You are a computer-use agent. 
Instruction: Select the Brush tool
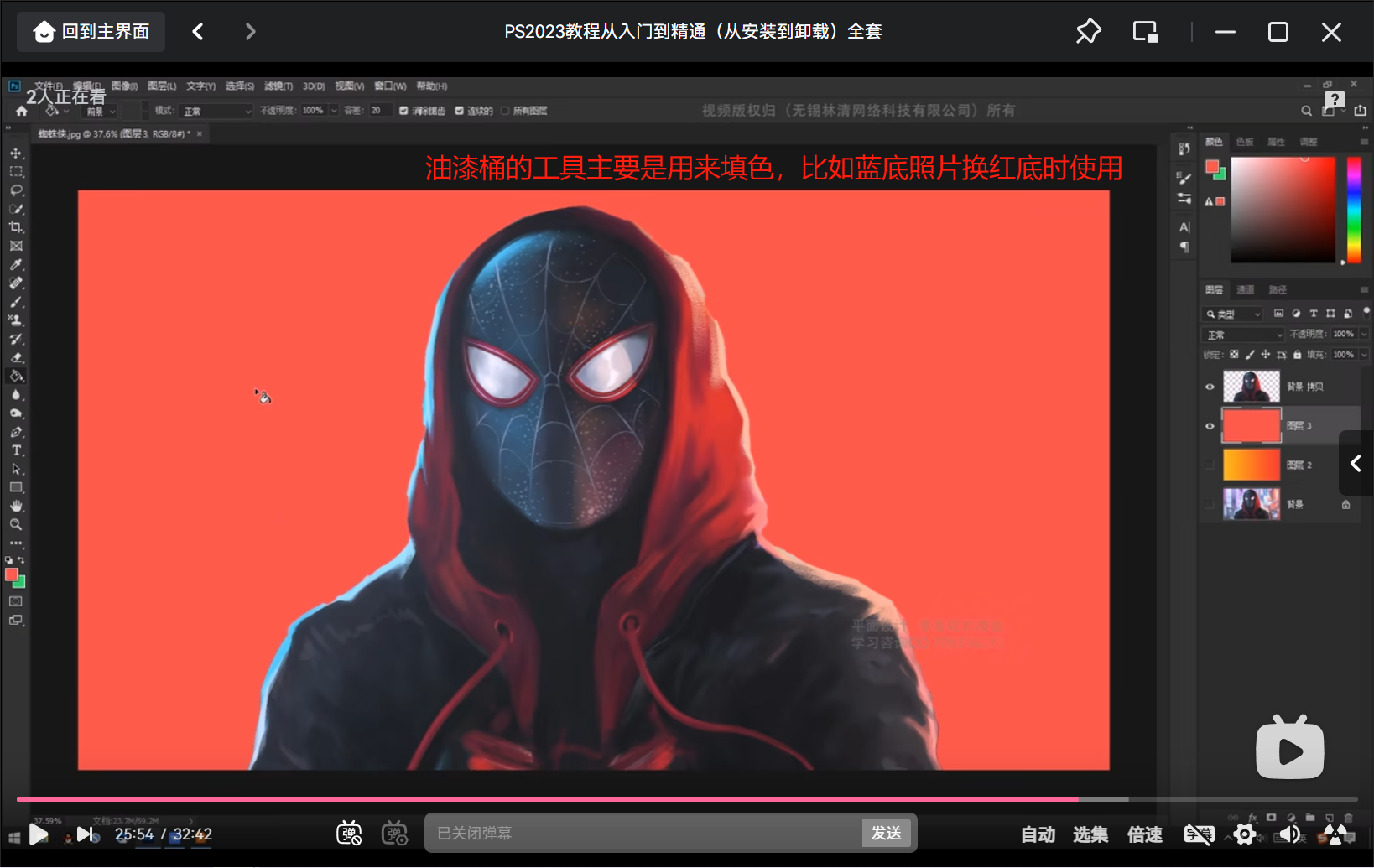coord(16,301)
